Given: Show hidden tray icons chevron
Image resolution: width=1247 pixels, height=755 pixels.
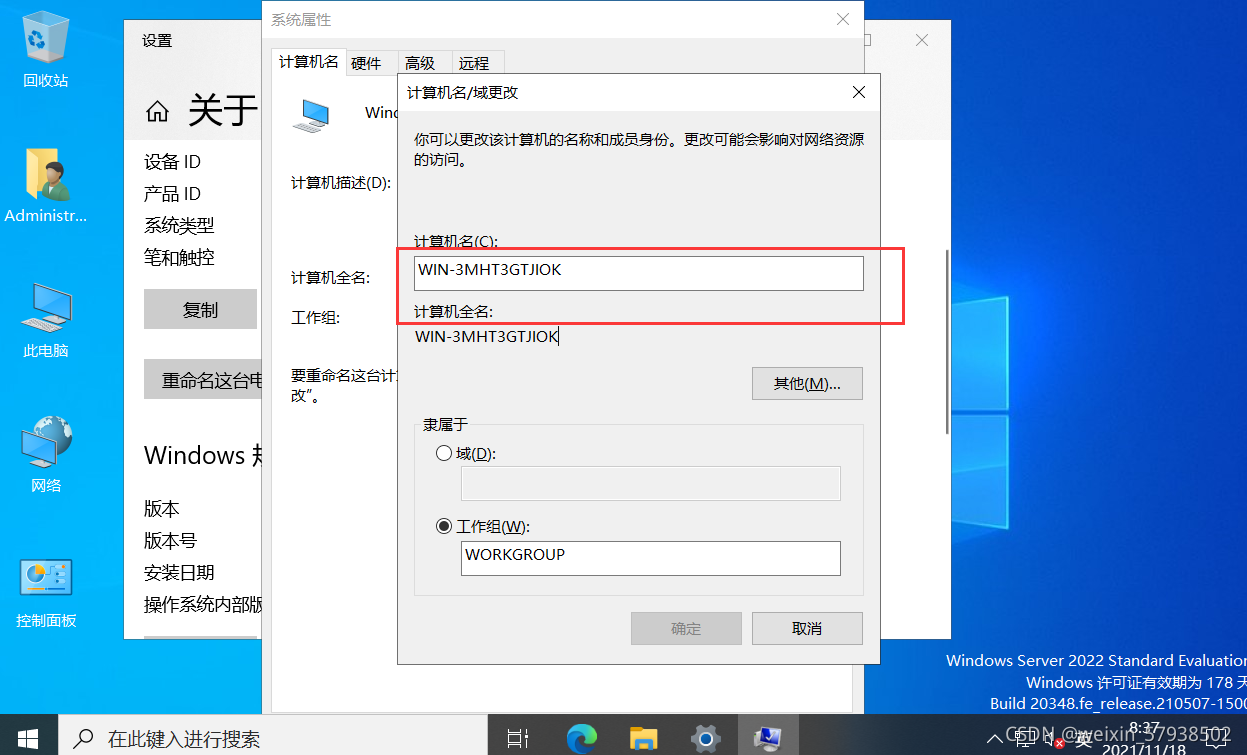Looking at the screenshot, I should [x=997, y=739].
